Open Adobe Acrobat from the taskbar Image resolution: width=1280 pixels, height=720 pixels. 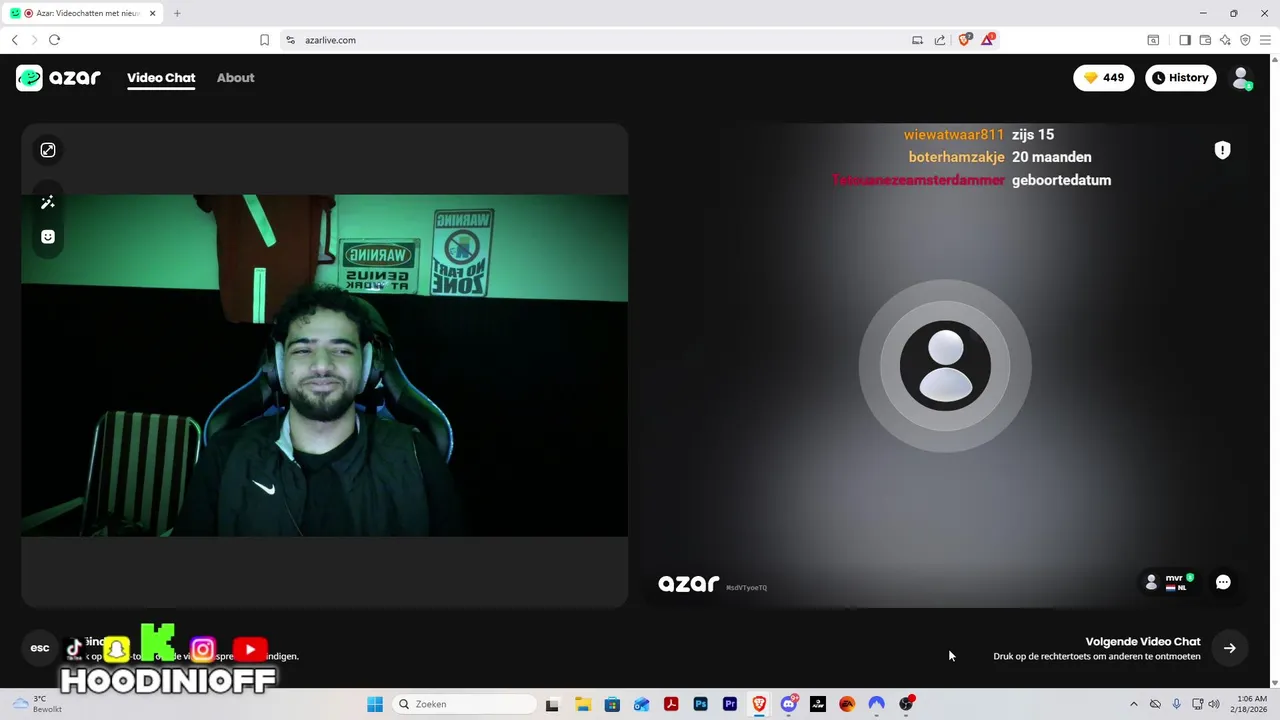(x=670, y=704)
